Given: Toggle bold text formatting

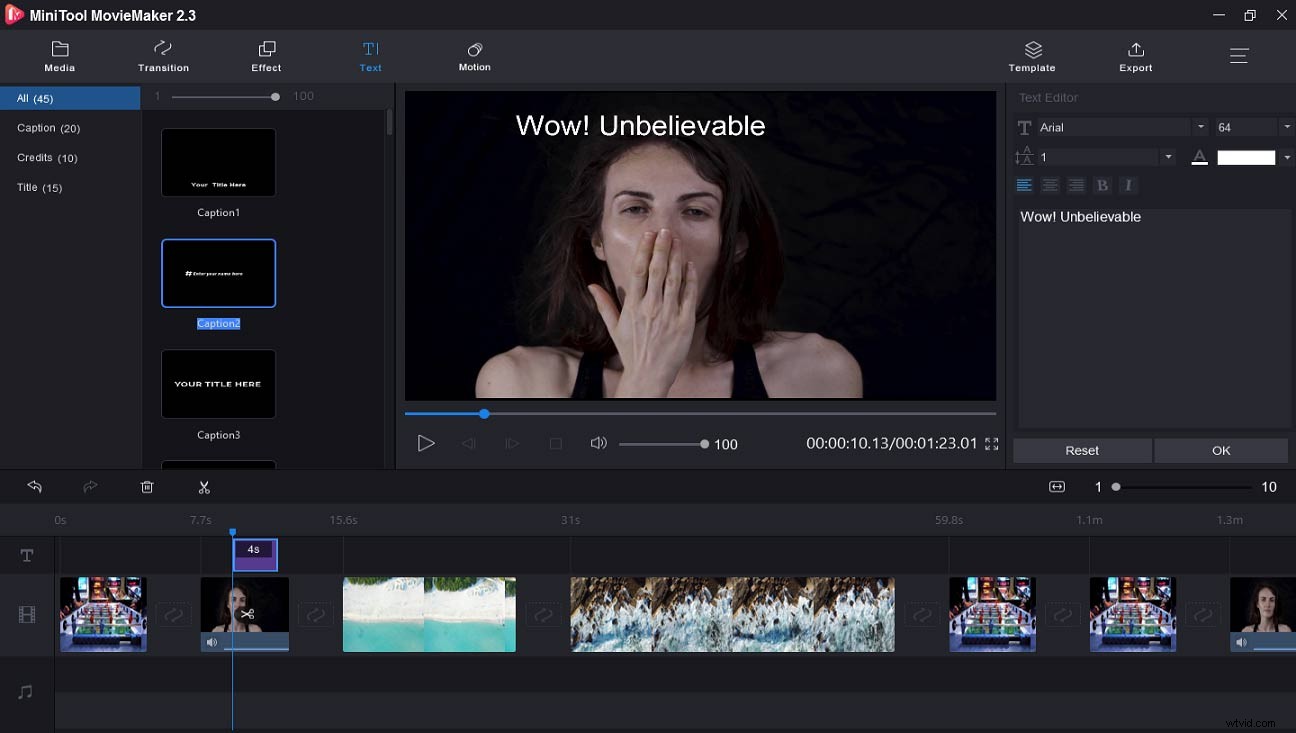Looking at the screenshot, I should point(1102,185).
